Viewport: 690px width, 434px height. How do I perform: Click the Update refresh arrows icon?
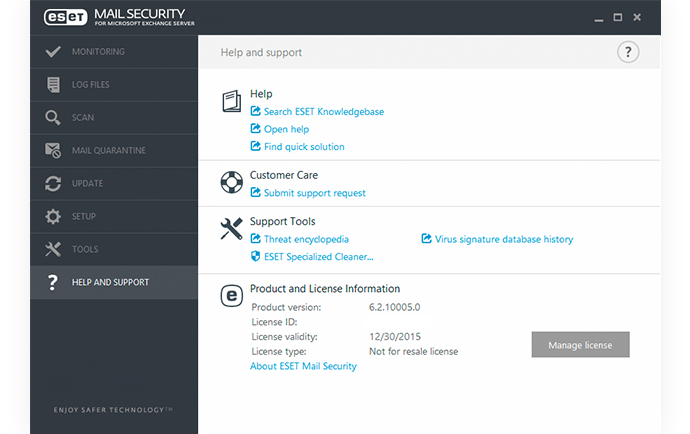point(53,184)
